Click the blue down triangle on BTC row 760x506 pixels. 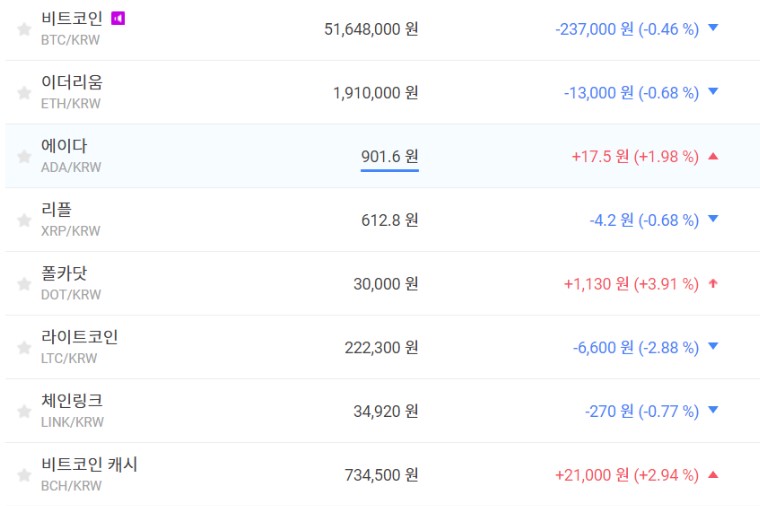pos(713,29)
